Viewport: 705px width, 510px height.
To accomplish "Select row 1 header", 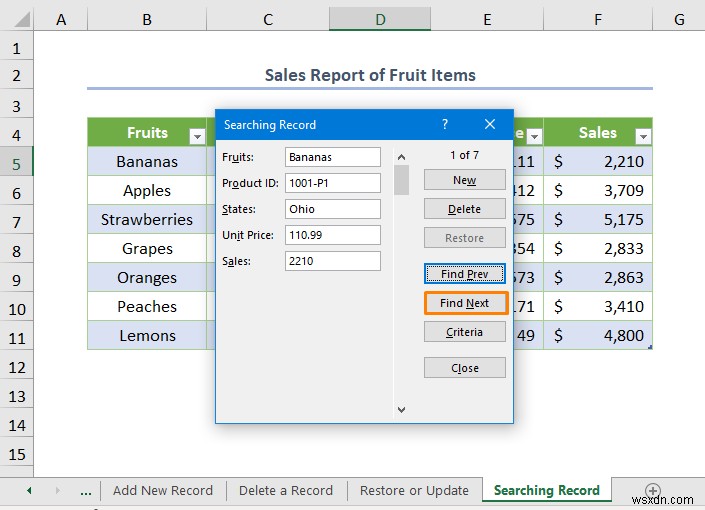I will coord(17,48).
